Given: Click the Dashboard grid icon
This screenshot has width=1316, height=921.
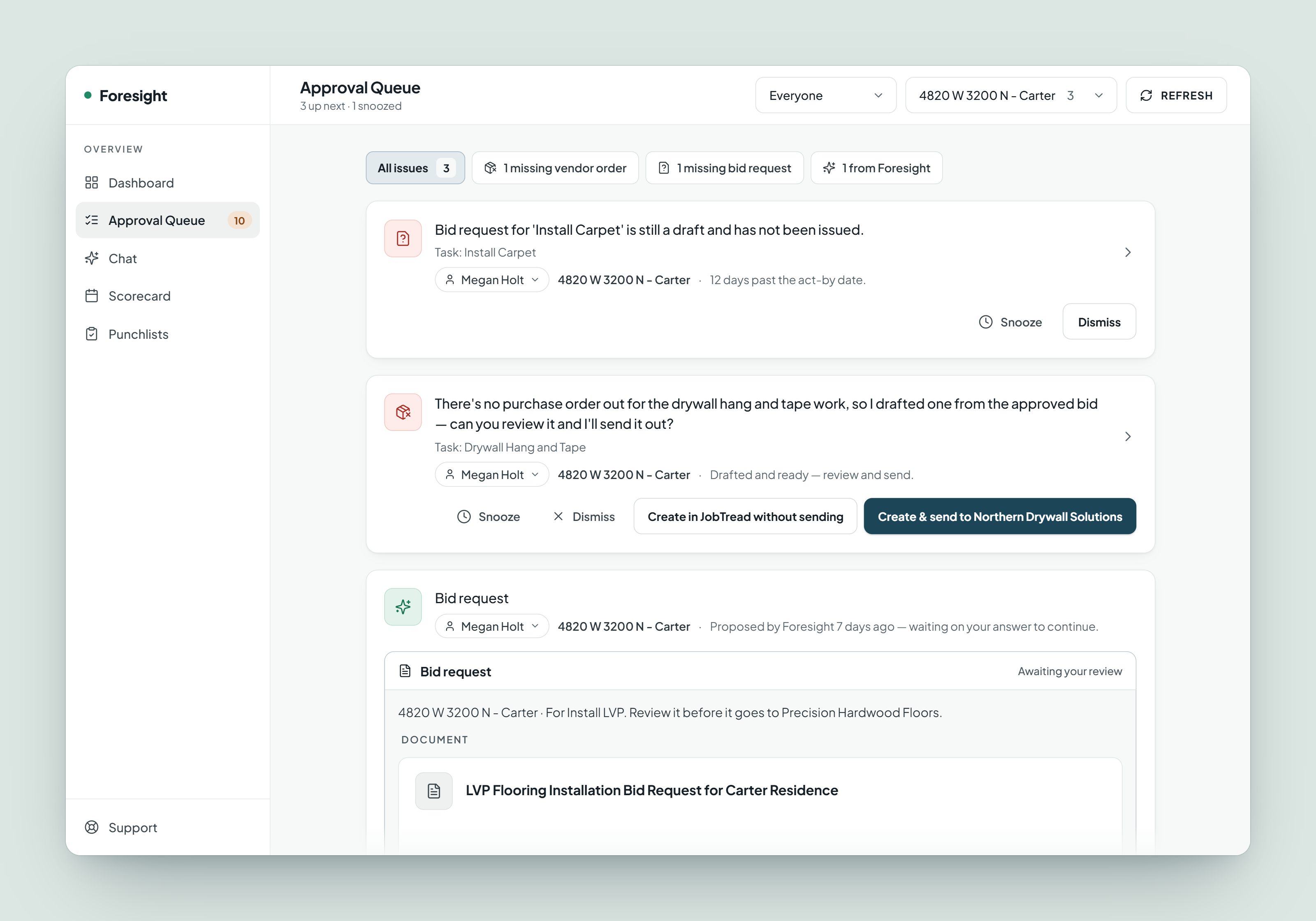Looking at the screenshot, I should [92, 183].
